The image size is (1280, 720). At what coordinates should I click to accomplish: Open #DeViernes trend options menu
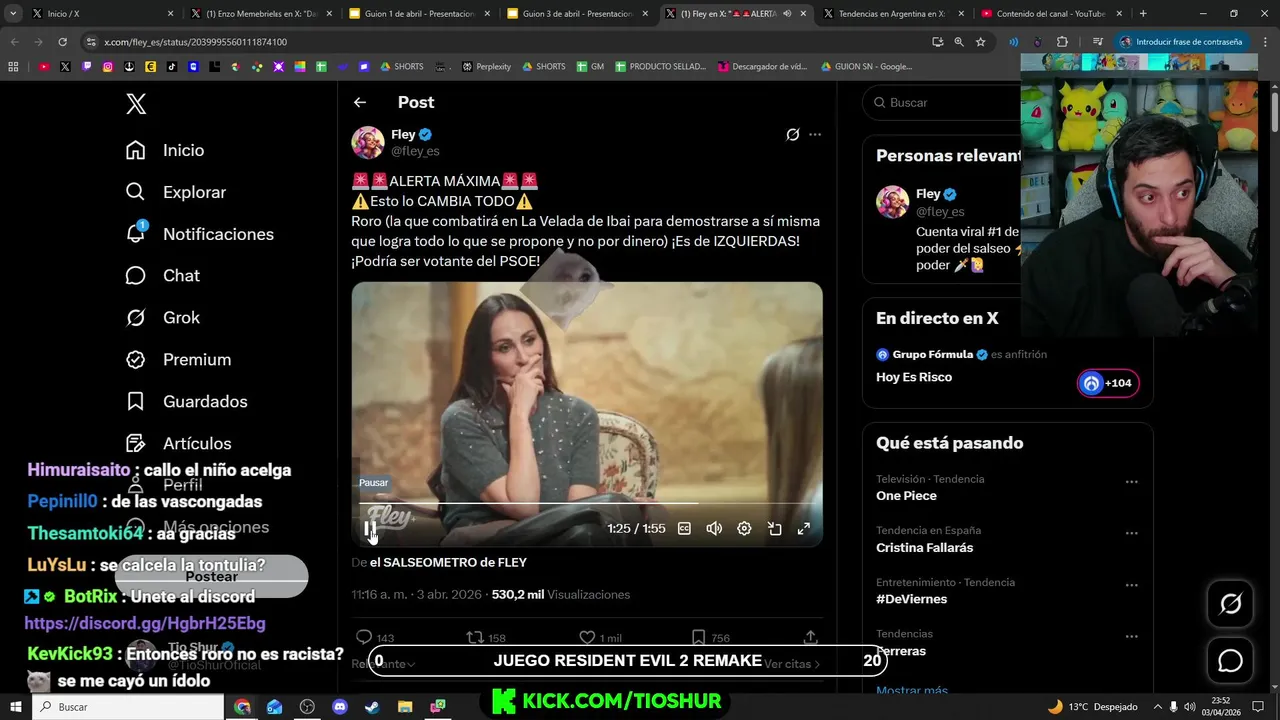[x=1131, y=585]
